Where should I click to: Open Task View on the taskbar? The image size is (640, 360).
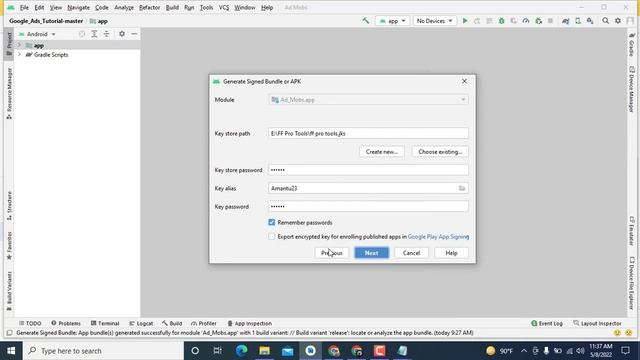pos(218,351)
